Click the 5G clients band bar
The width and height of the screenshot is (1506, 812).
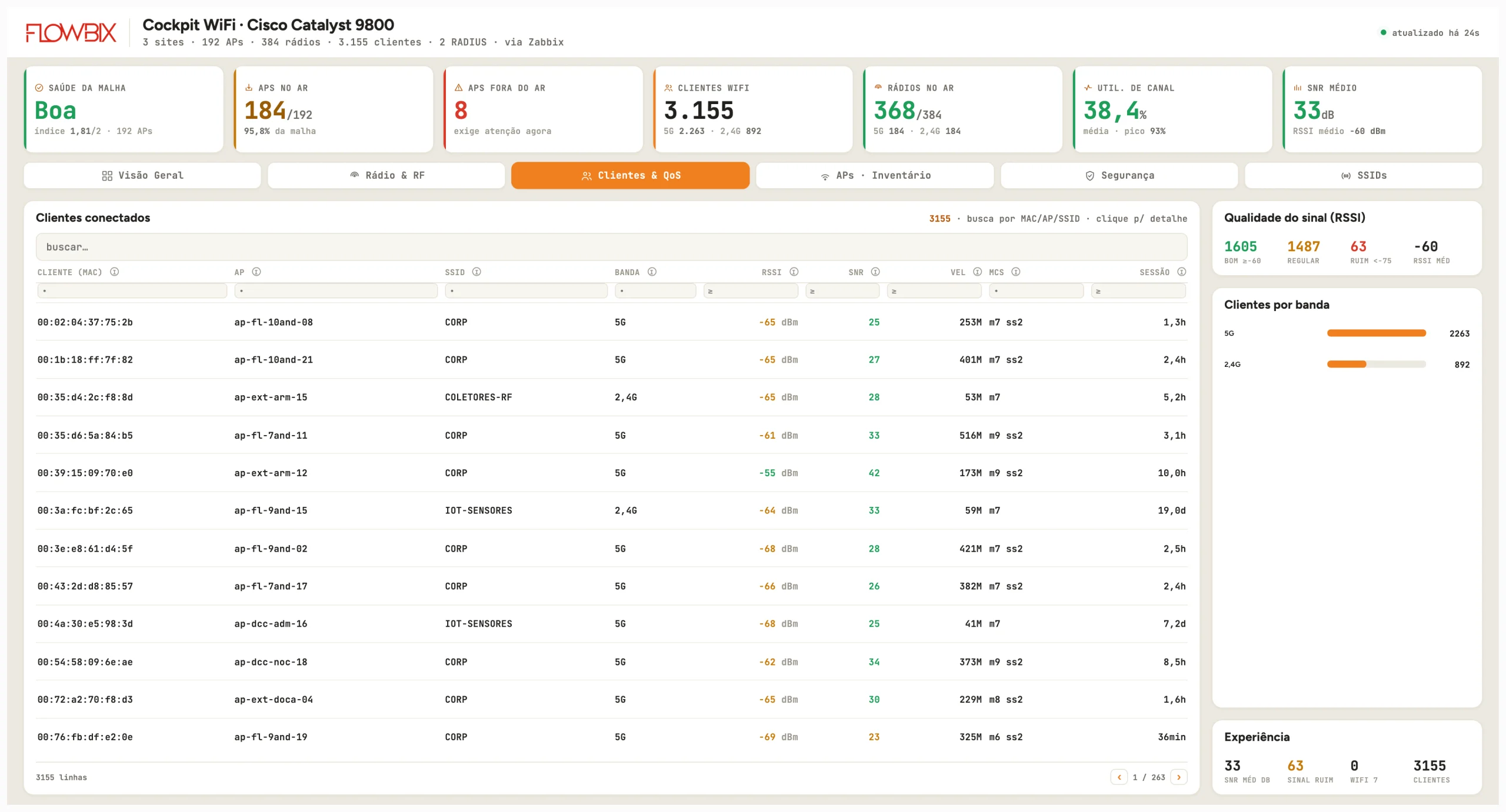[1376, 333]
